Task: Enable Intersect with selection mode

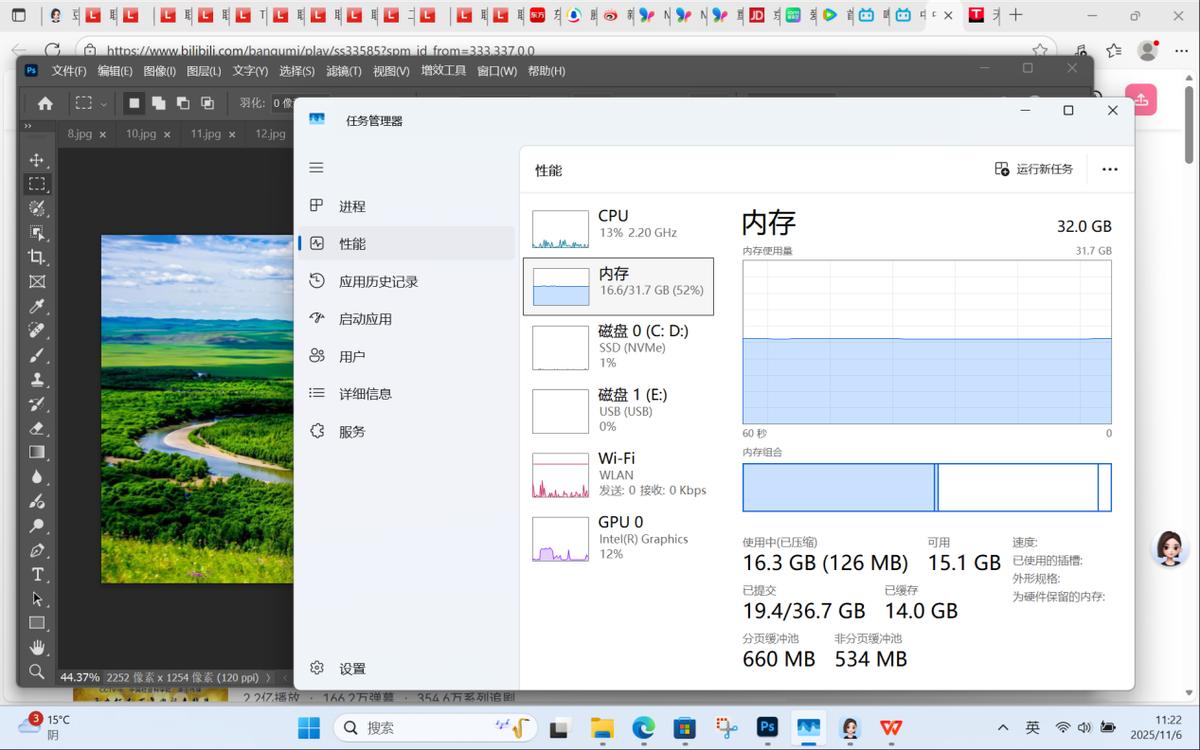Action: click(x=208, y=103)
